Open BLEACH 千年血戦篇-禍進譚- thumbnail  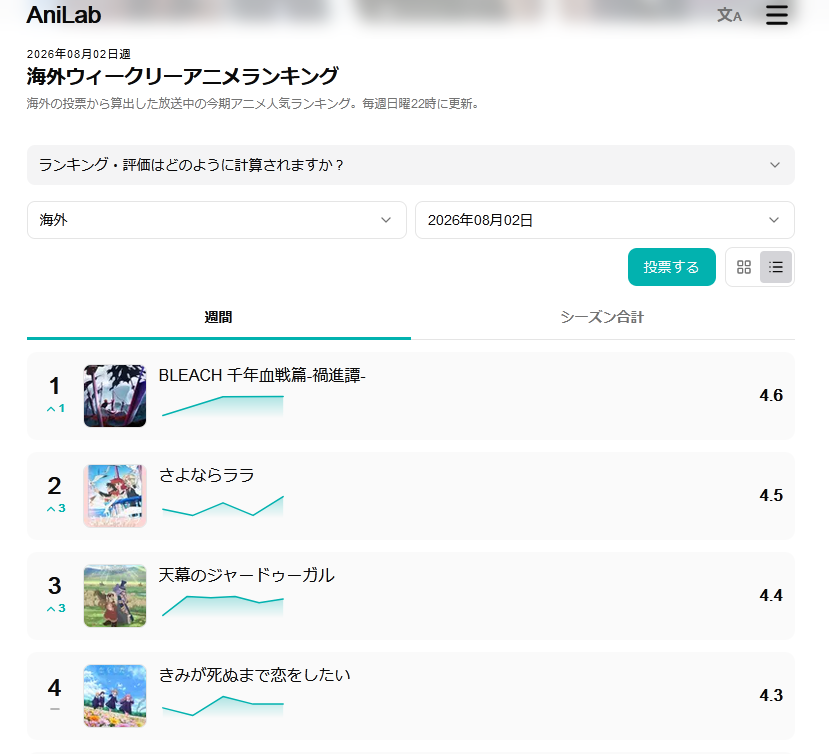(x=115, y=396)
